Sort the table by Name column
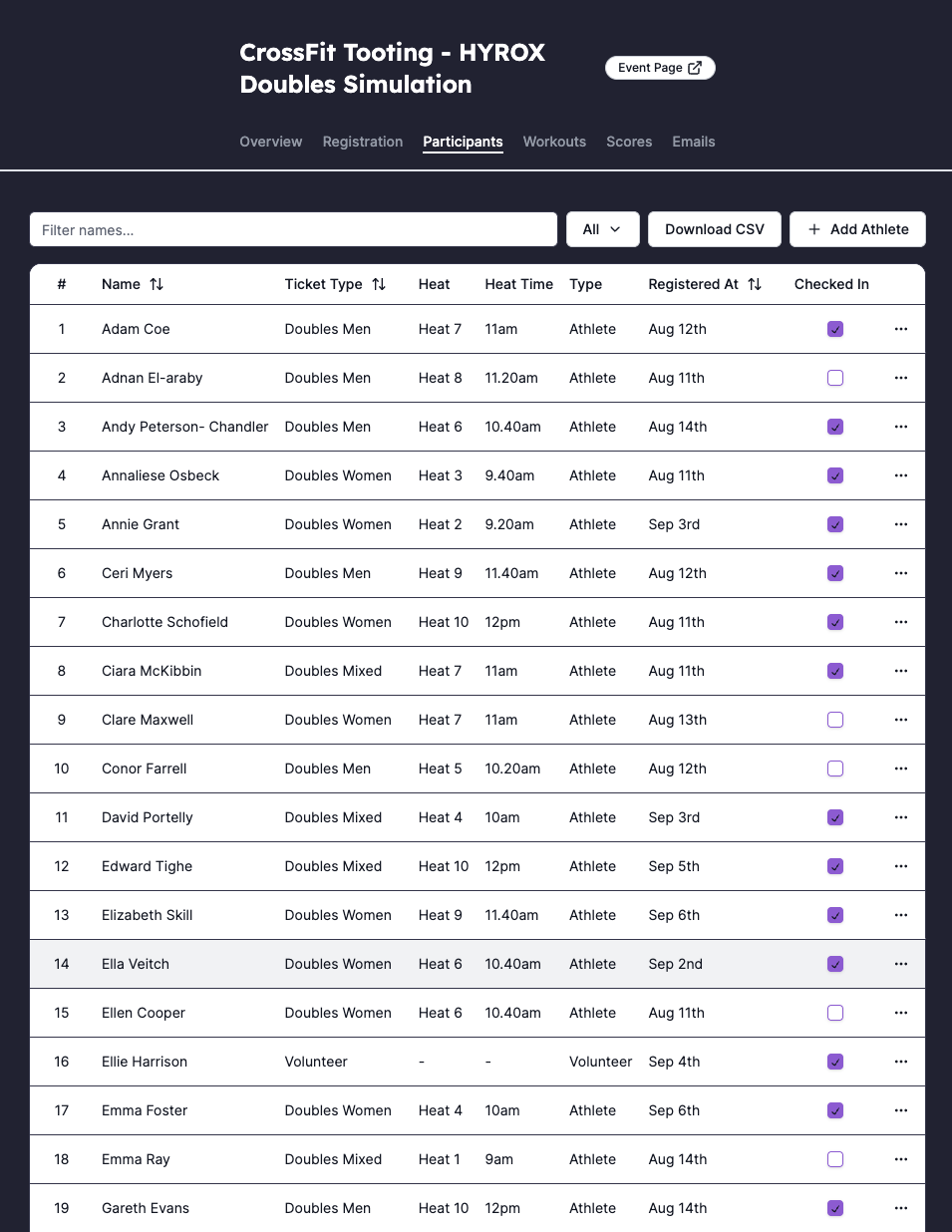The width and height of the screenshot is (952, 1232). tap(157, 284)
